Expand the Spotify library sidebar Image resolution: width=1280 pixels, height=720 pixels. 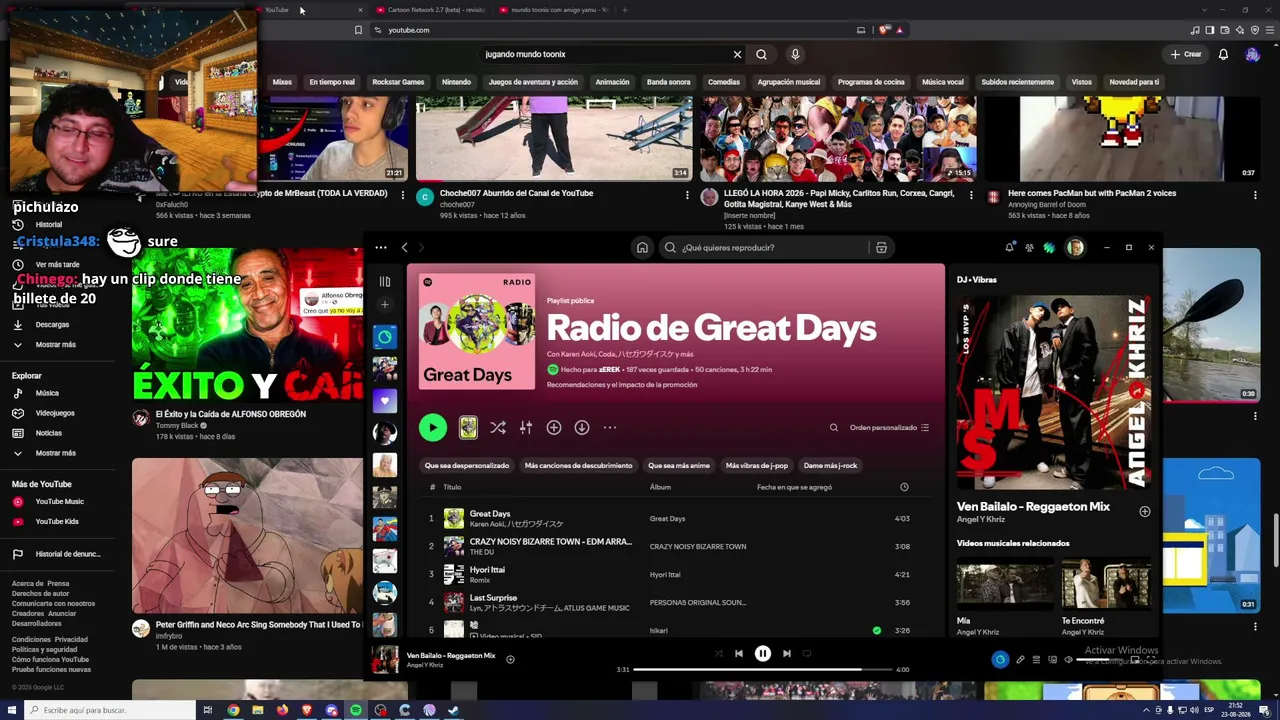tap(385, 282)
